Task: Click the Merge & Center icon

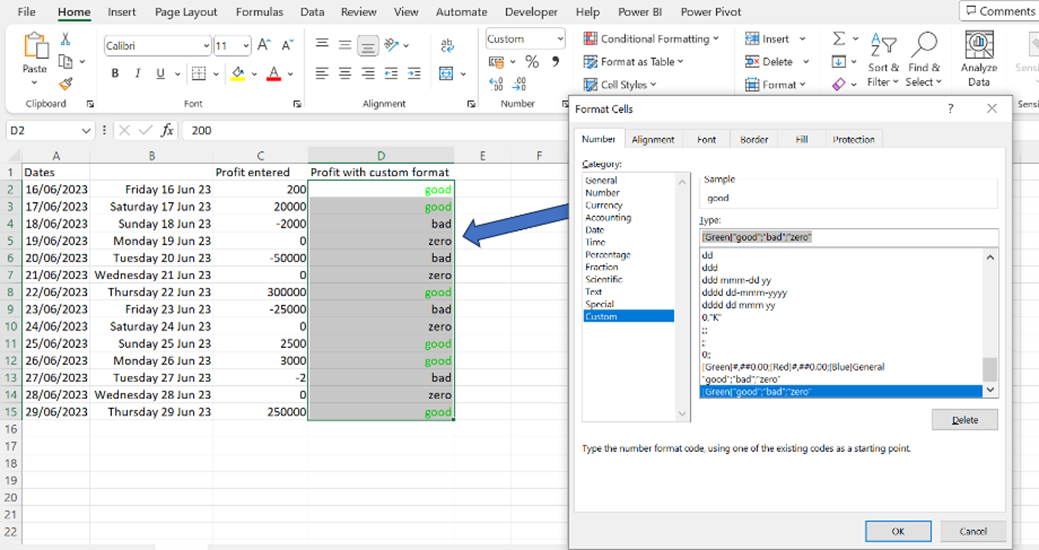Action: (x=446, y=74)
